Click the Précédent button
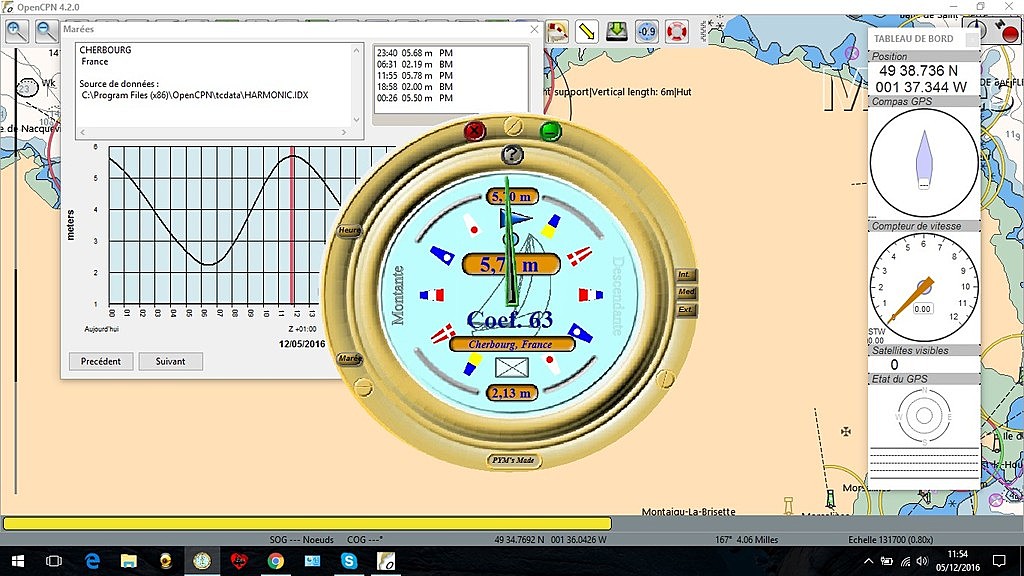1024x576 pixels. 101,361
